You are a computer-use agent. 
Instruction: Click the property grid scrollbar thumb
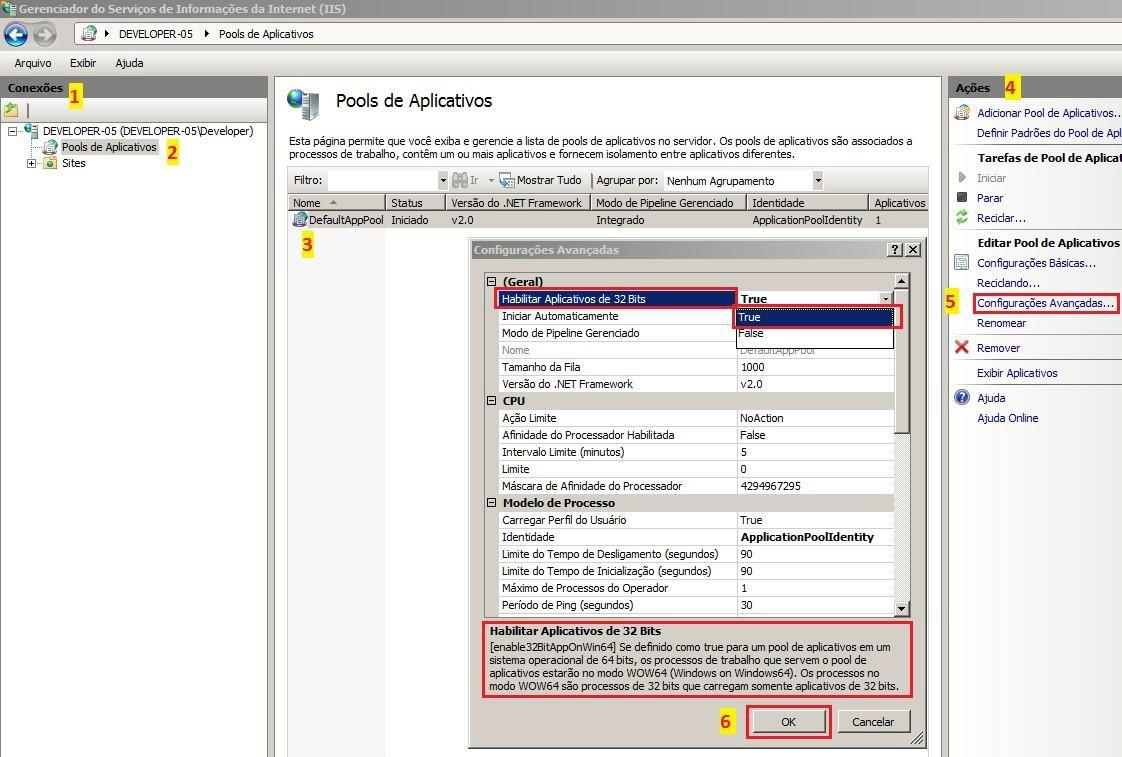pos(902,361)
